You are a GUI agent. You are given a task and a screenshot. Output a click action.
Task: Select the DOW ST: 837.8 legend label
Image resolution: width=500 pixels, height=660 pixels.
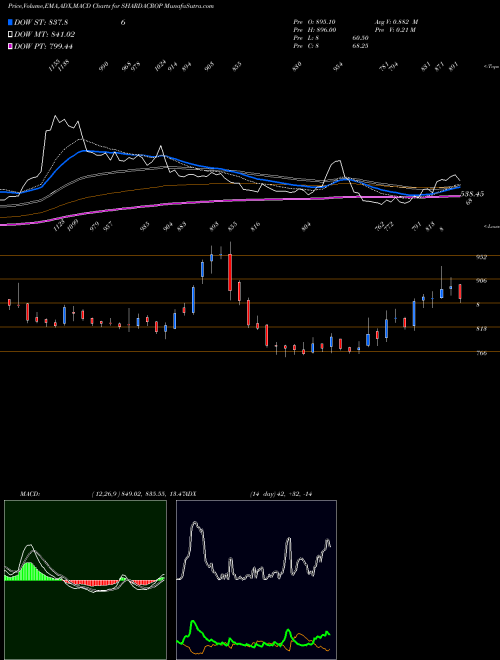tap(41, 23)
